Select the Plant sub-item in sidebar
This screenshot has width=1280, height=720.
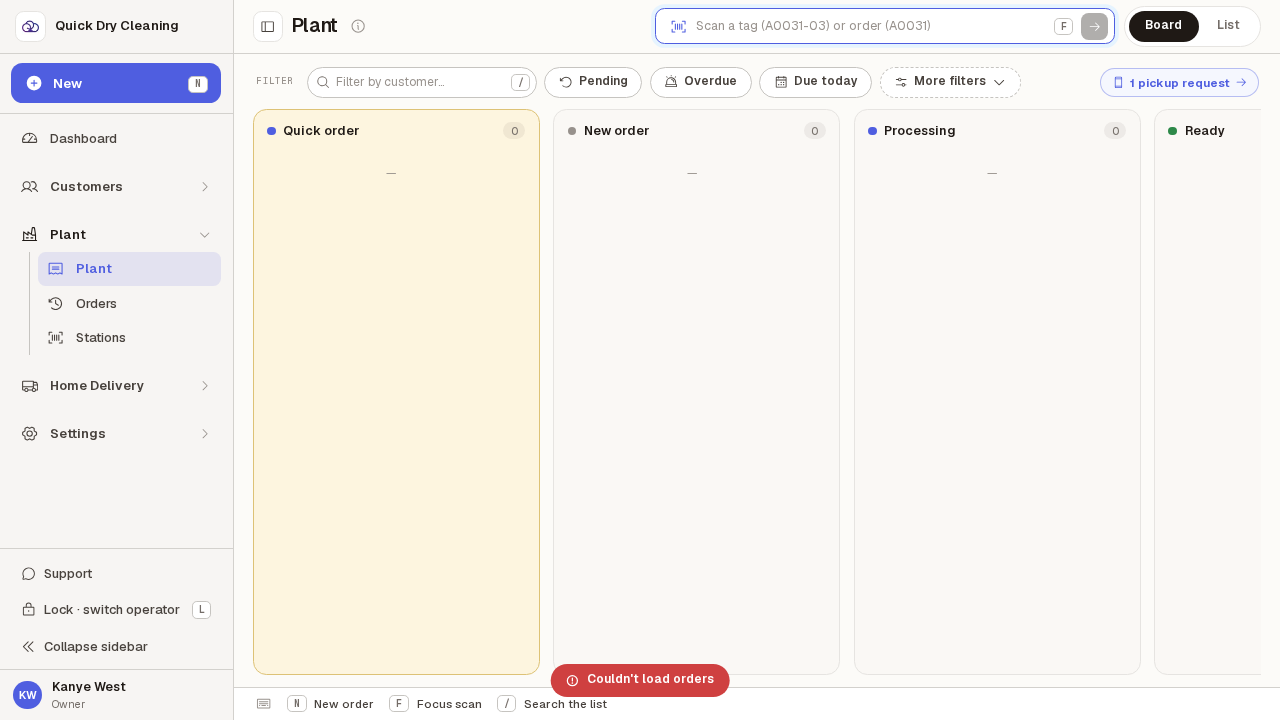click(x=129, y=269)
